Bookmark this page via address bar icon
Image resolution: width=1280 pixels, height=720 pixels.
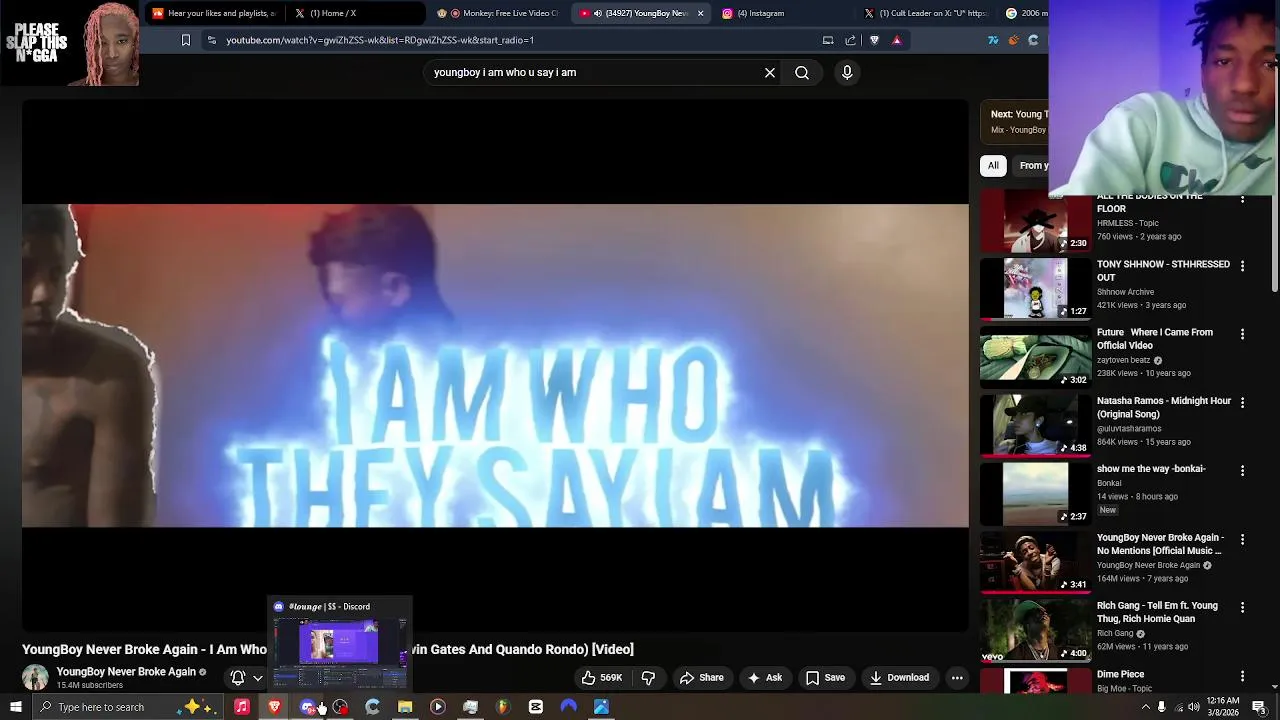(185, 40)
